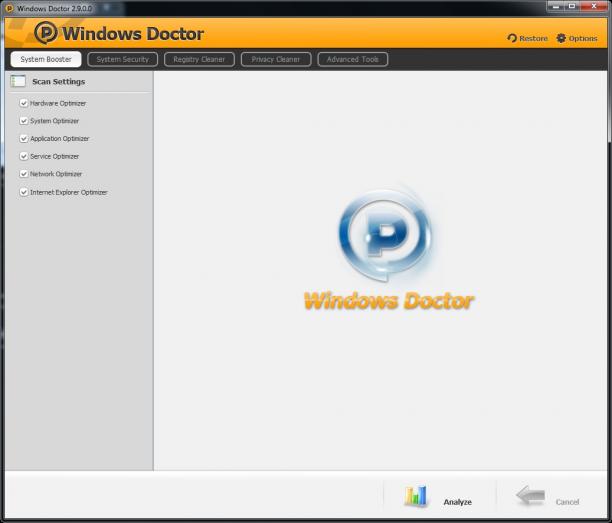Viewport: 612px width, 523px height.
Task: Click the title bar app icon
Action: coord(9,8)
